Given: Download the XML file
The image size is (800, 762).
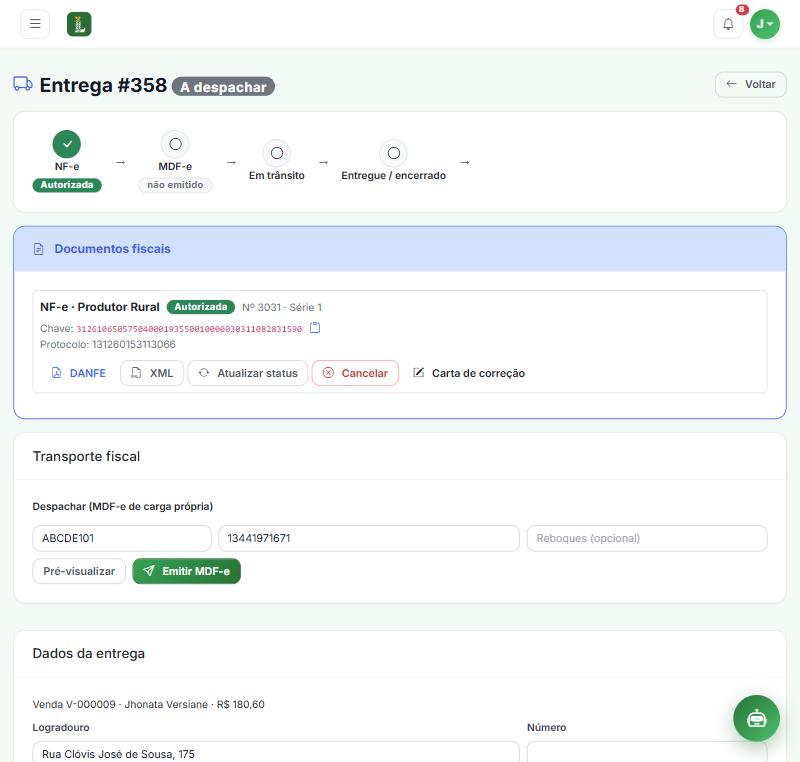Looking at the screenshot, I should click(x=152, y=373).
